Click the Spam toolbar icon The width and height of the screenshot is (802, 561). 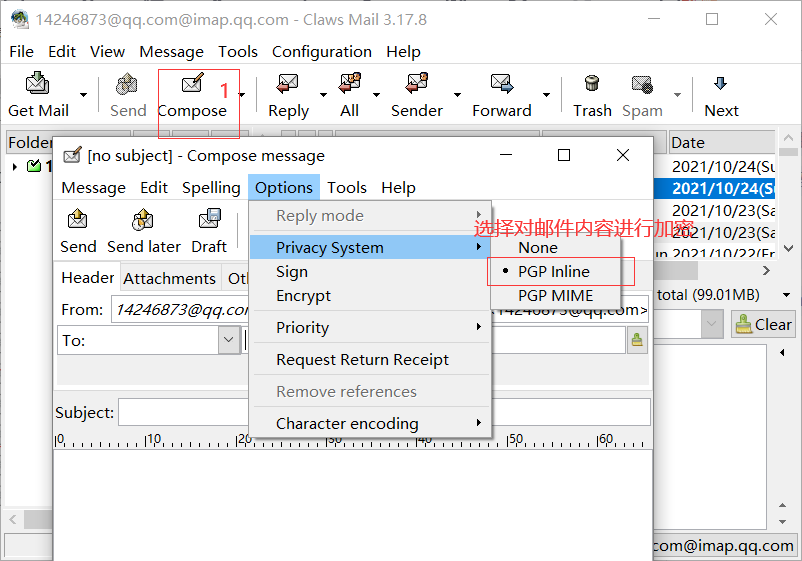tap(642, 84)
